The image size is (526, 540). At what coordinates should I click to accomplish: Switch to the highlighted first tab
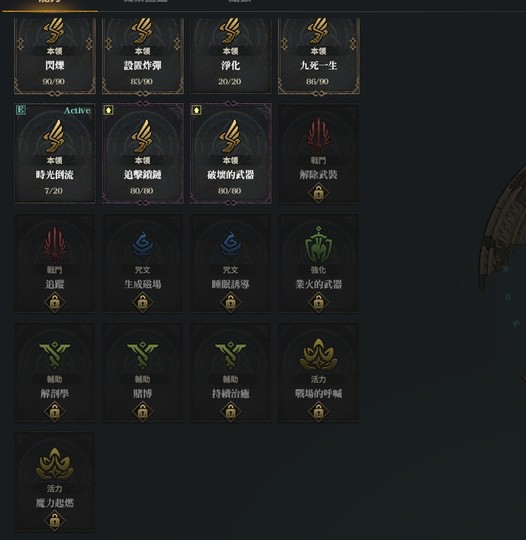coord(50,4)
